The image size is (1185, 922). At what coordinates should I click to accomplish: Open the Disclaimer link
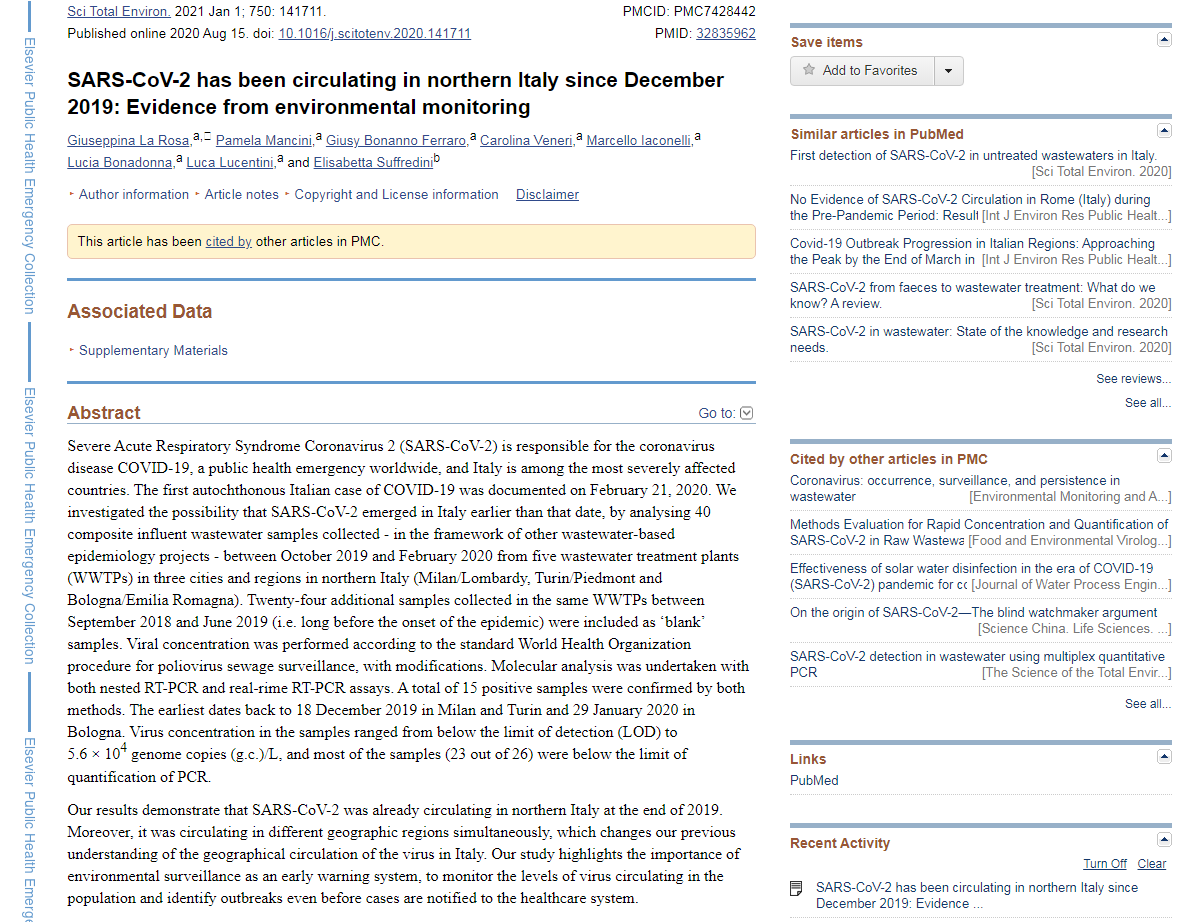(547, 195)
